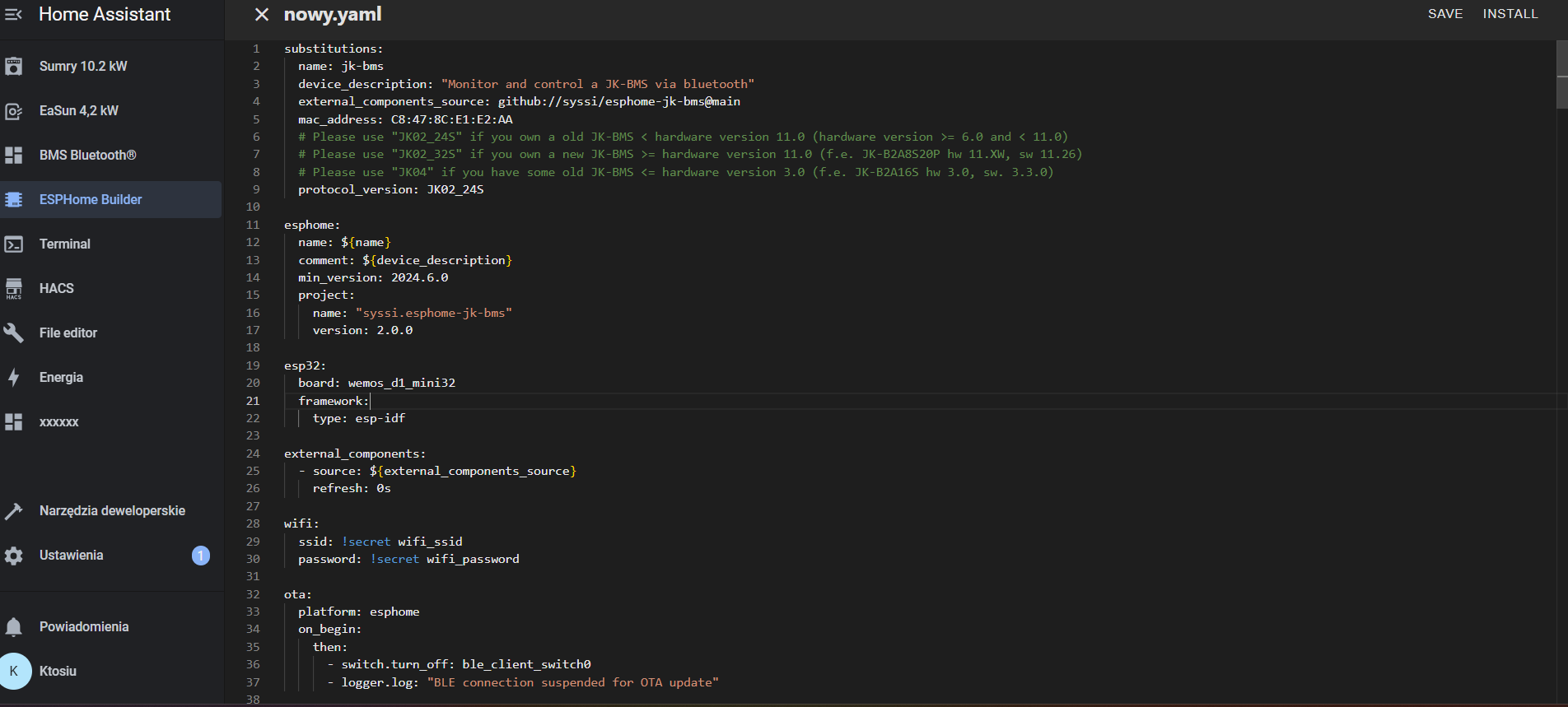Screen dimensions: 1568x707
Task: Click the Sumry 10.2 kW sidebar icon
Action: (13, 66)
